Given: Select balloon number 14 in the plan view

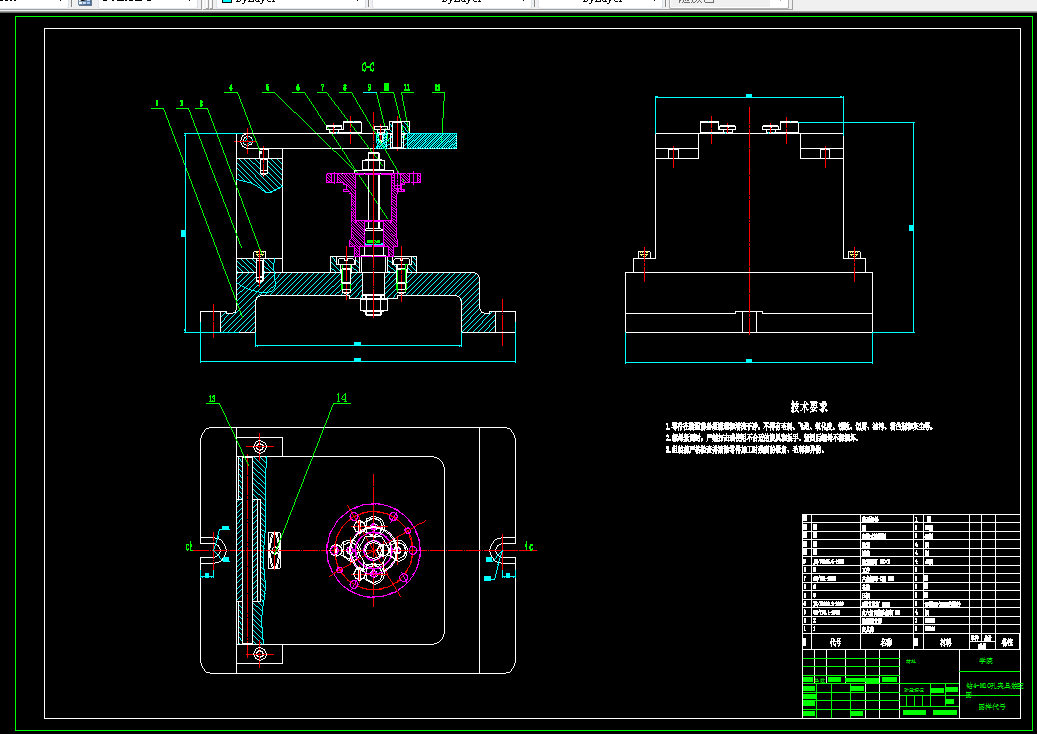Looking at the screenshot, I should click(x=341, y=397).
